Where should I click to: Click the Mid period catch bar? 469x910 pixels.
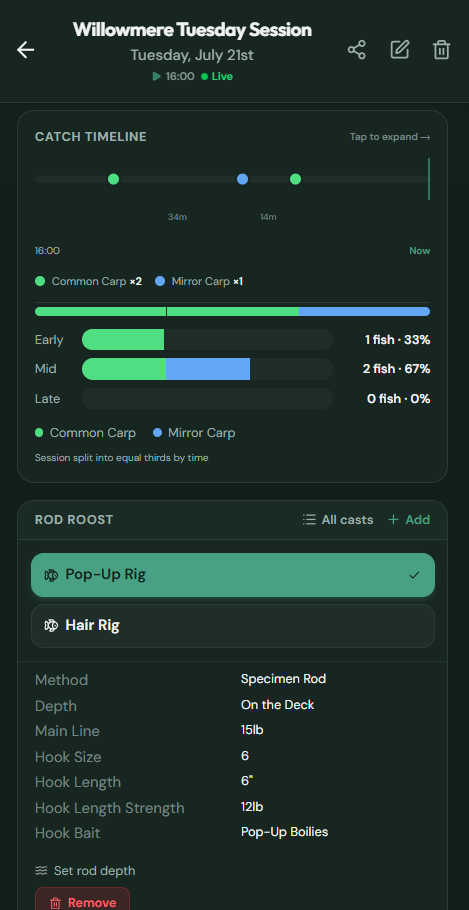click(x=207, y=369)
